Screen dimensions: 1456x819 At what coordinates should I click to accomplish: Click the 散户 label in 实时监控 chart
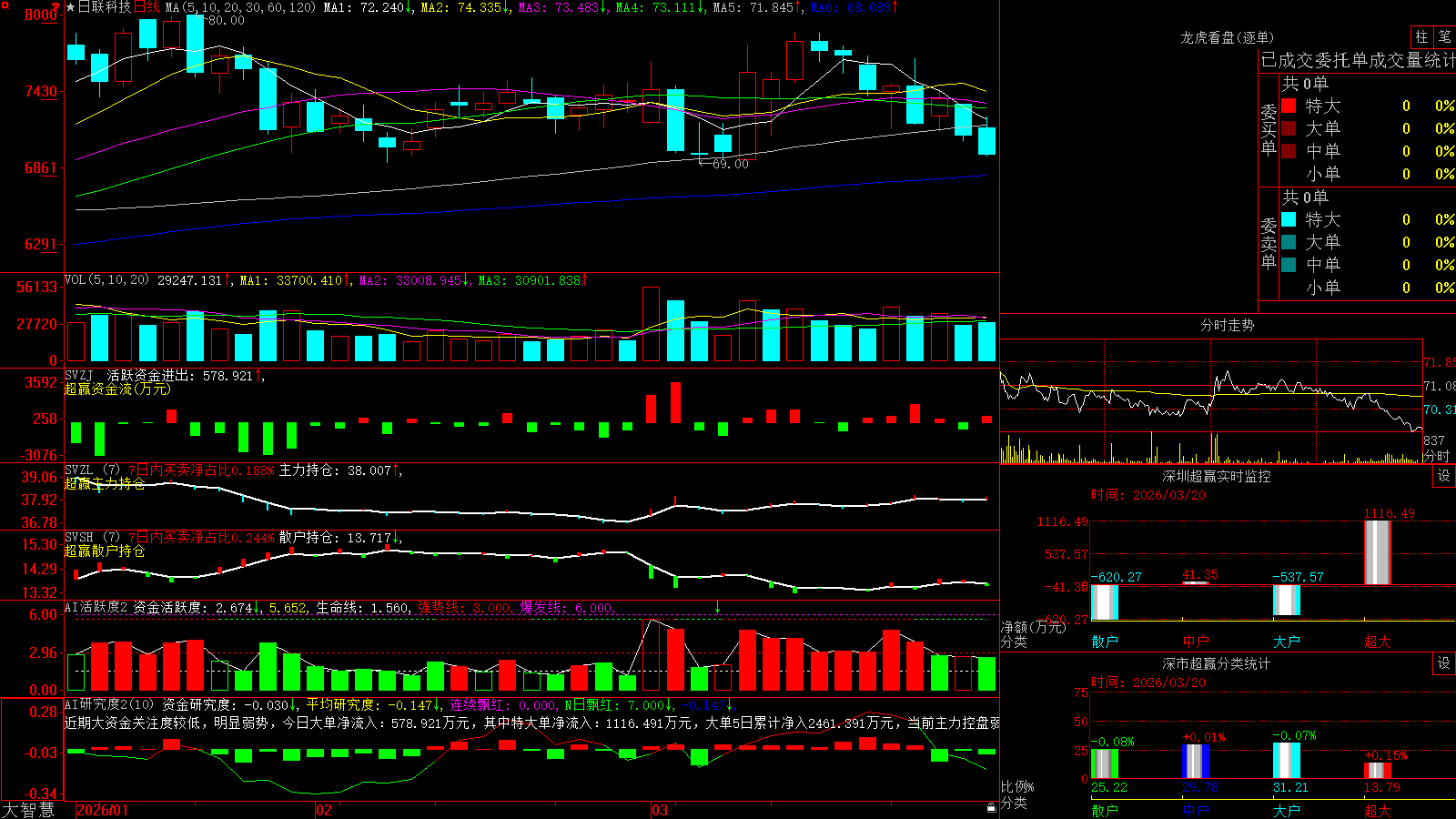click(x=1105, y=642)
